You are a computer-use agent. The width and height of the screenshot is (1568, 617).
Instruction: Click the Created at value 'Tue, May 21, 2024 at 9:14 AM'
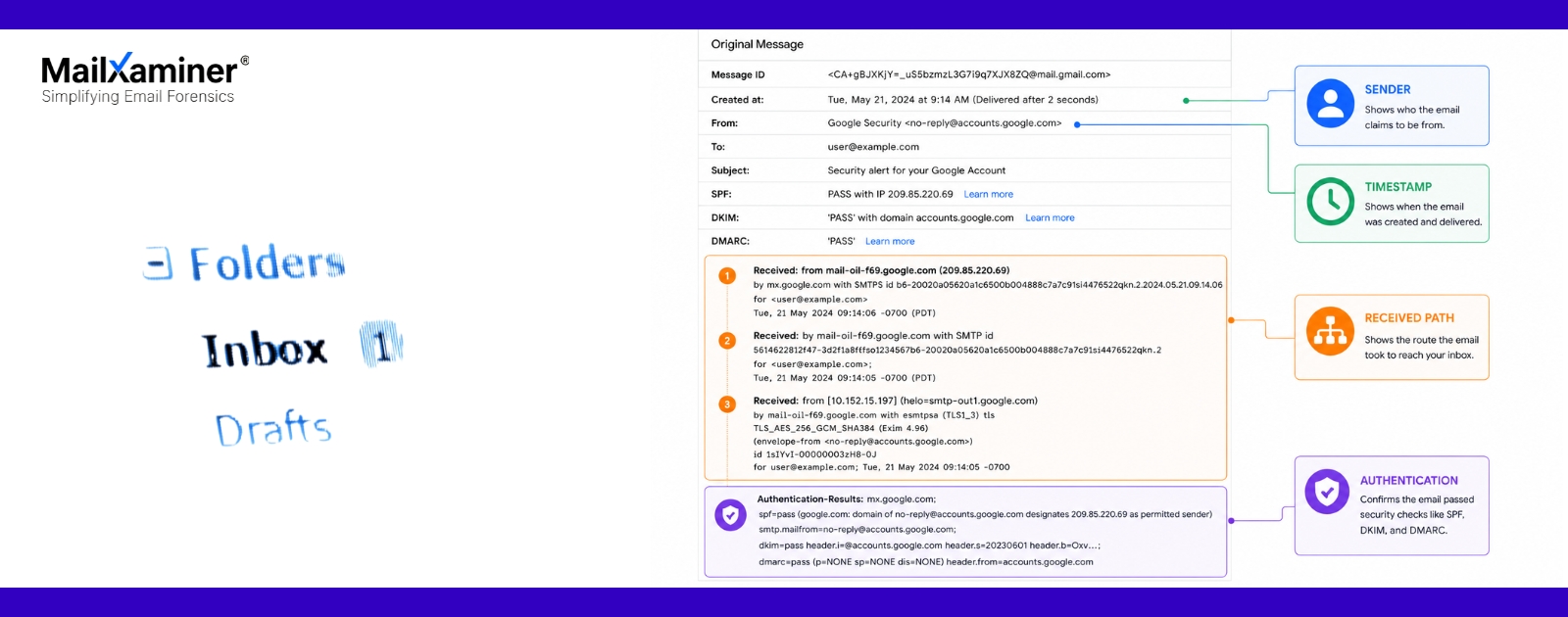point(898,100)
